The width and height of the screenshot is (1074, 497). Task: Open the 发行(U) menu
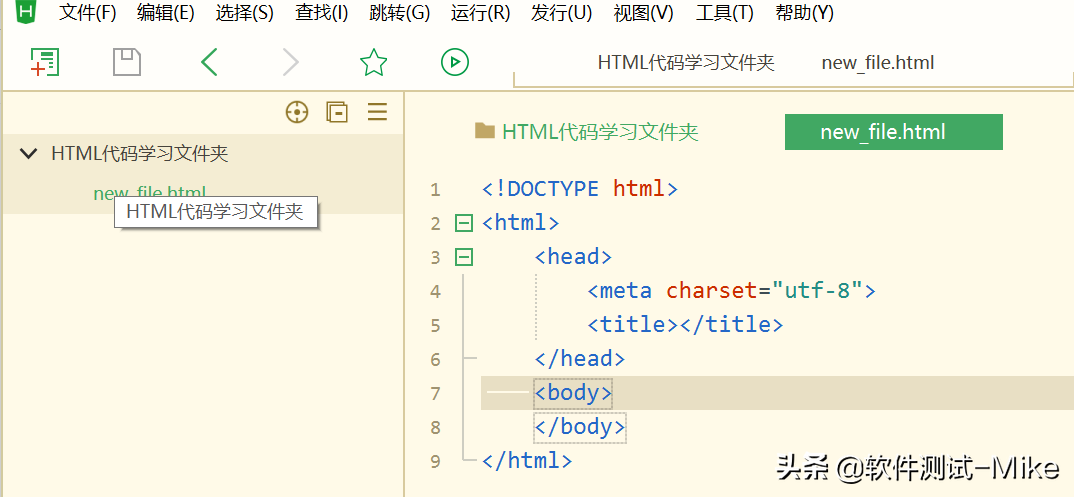[x=562, y=12]
